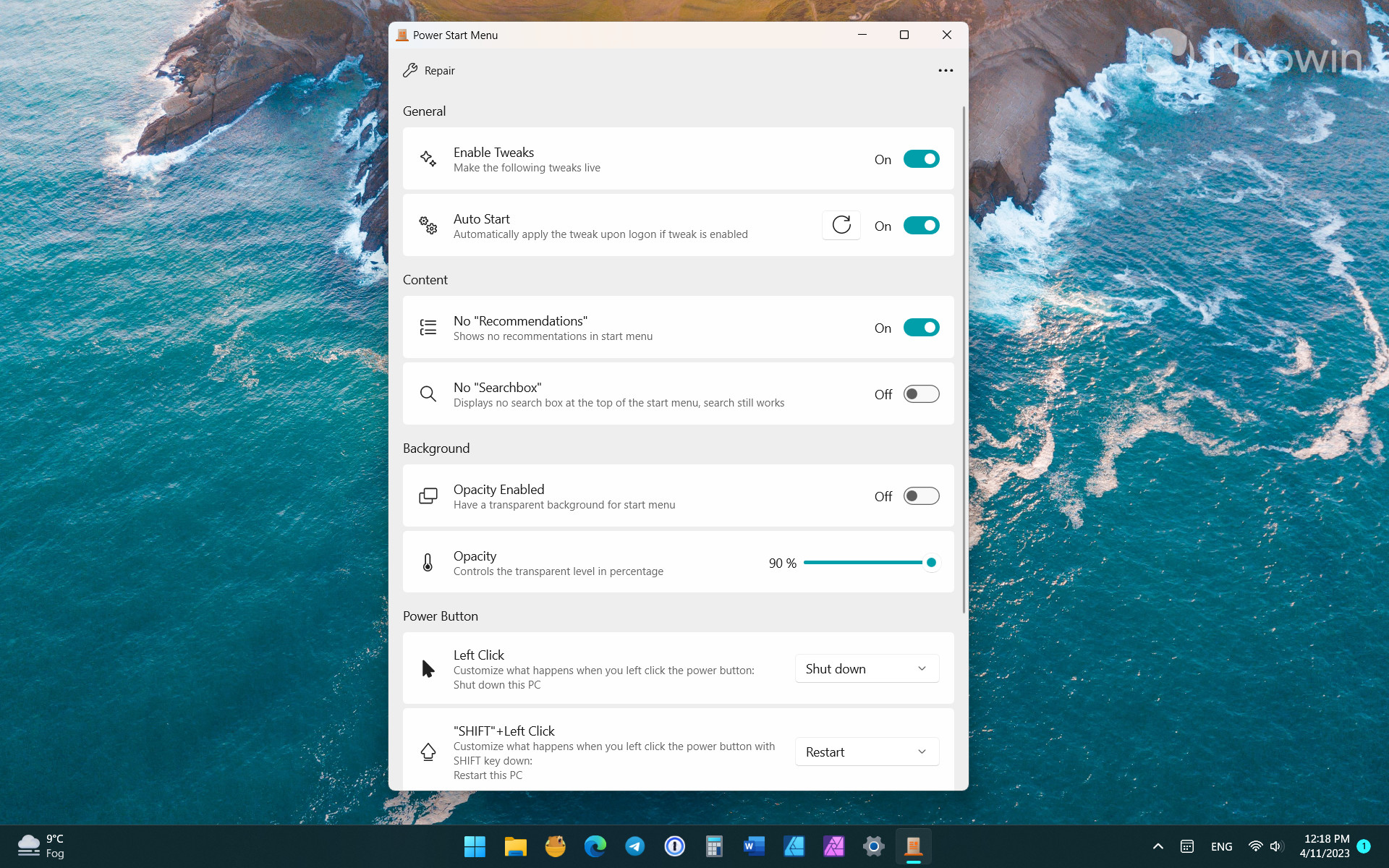Expand Left Click action dropdown
This screenshot has width=1389, height=868.
[866, 668]
